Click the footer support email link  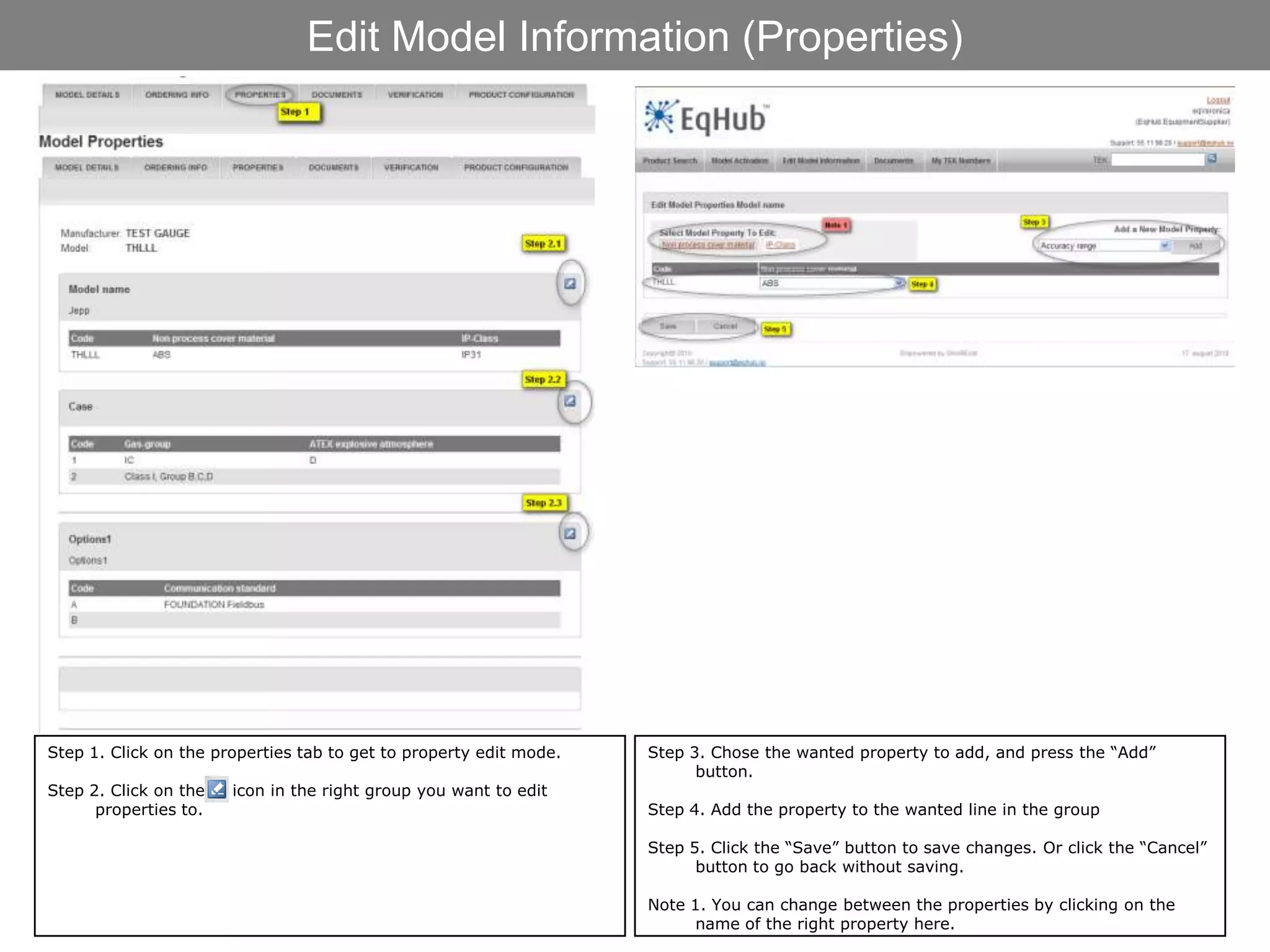tap(737, 363)
